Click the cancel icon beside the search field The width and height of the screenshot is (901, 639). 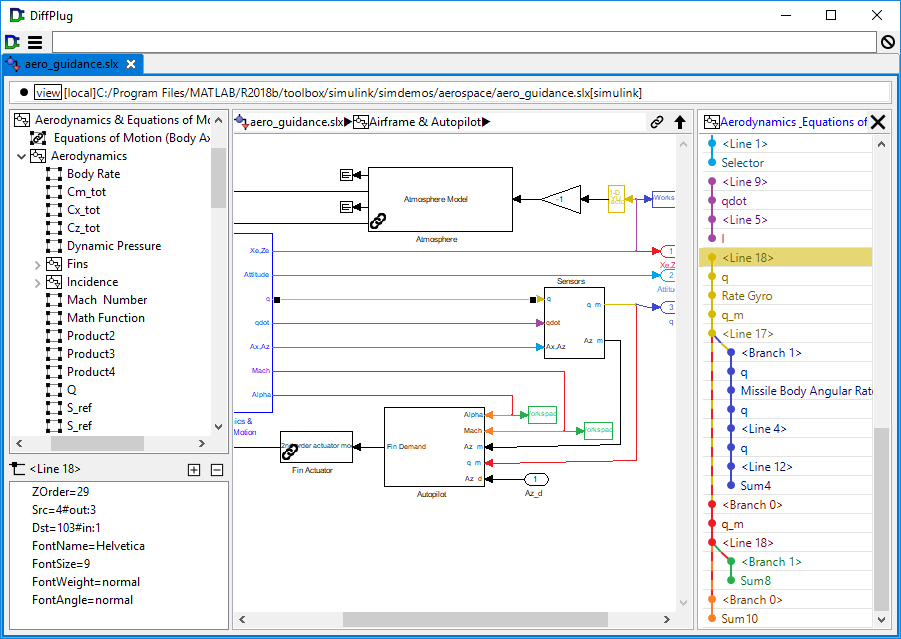[x=887, y=42]
